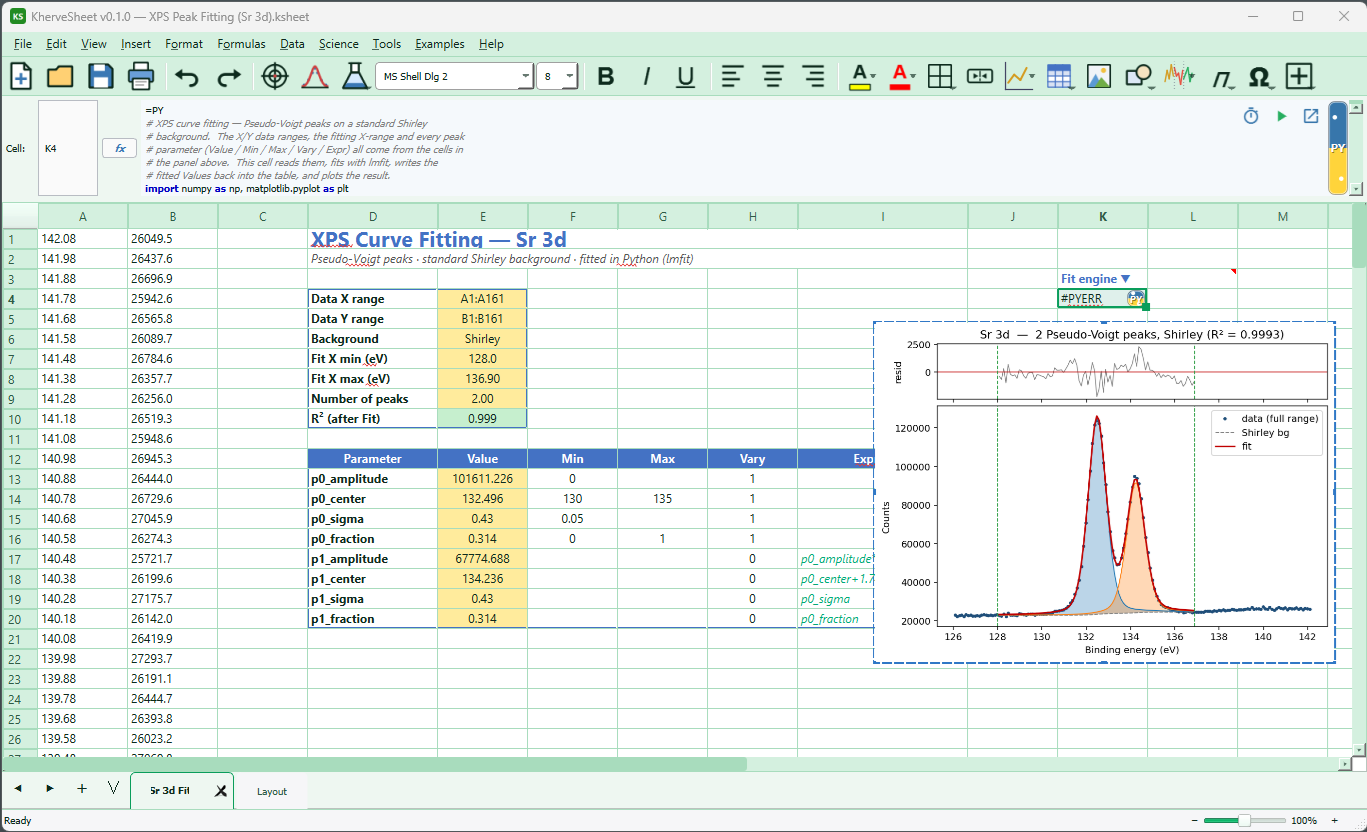Select the Background cell containing Shirley

tap(482, 338)
